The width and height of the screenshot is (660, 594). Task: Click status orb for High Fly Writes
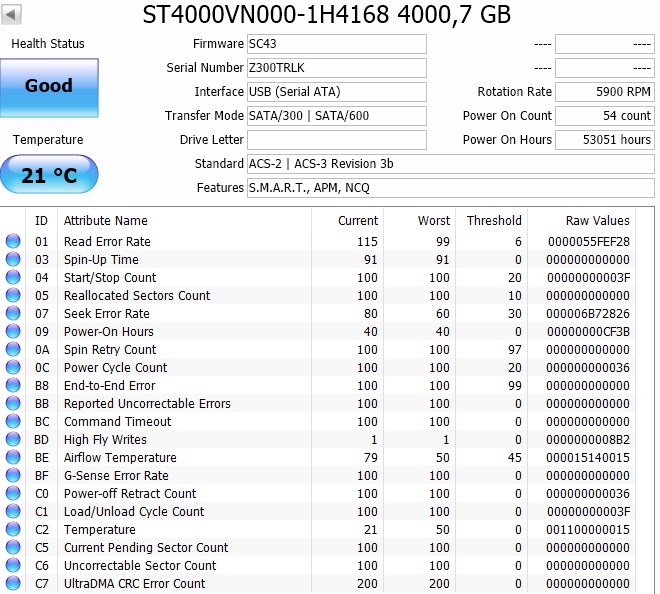(x=13, y=439)
